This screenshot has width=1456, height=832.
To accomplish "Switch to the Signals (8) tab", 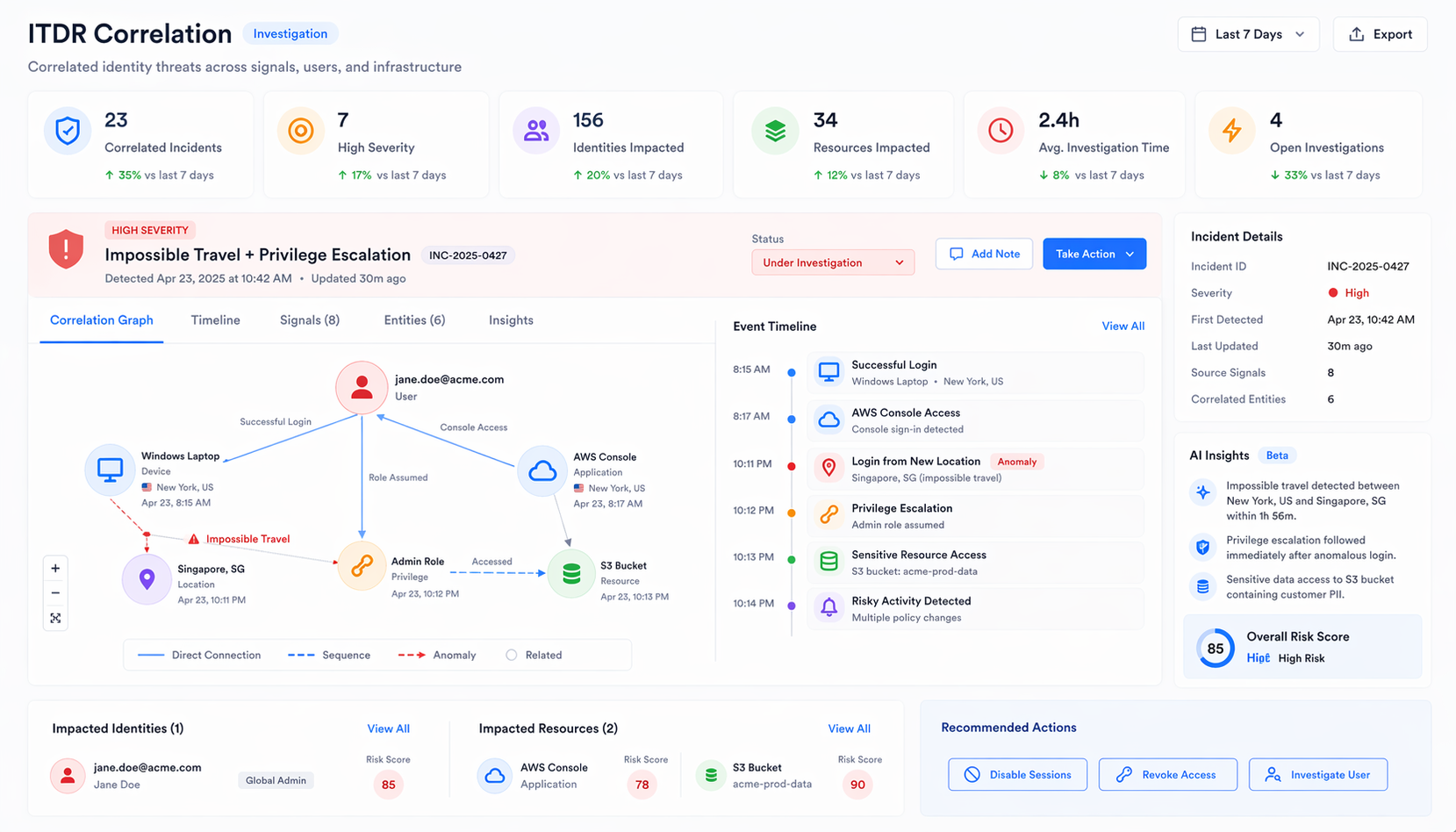I will tap(309, 320).
